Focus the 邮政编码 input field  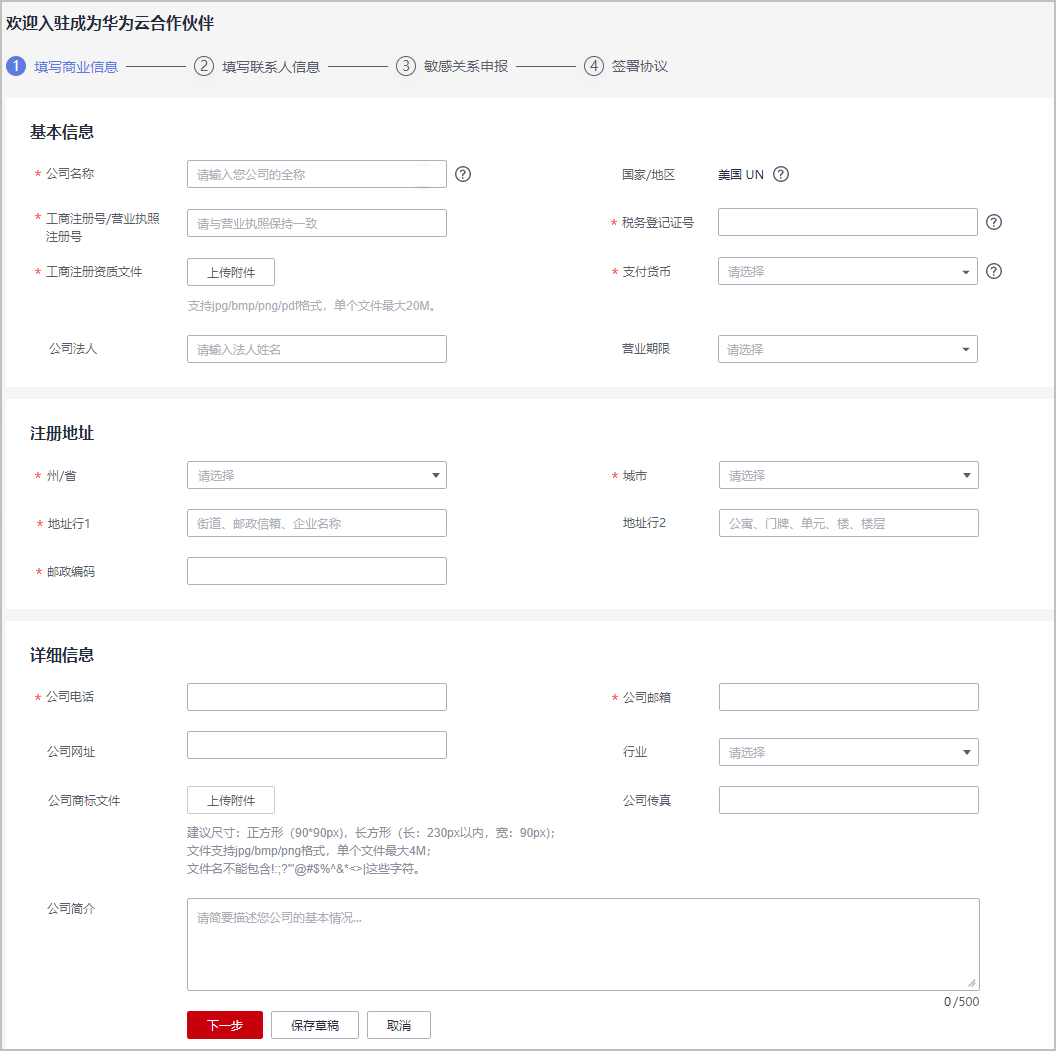pyautogui.click(x=317, y=571)
